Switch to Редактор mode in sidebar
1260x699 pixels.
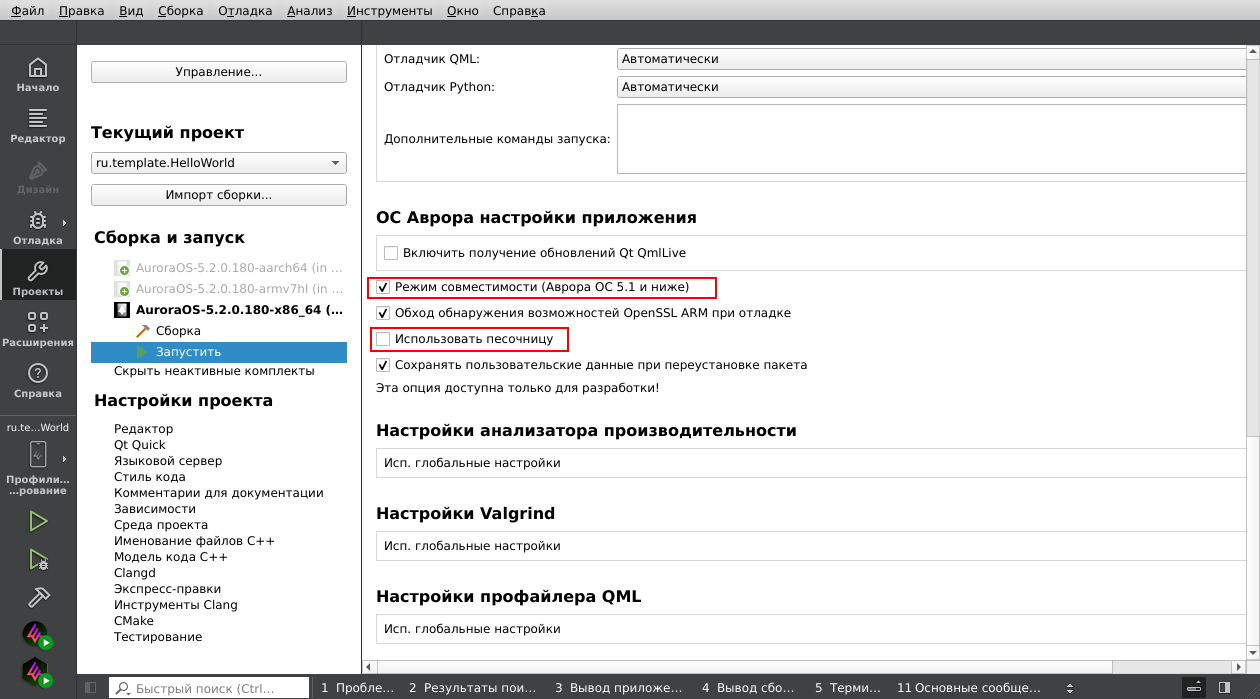point(38,126)
